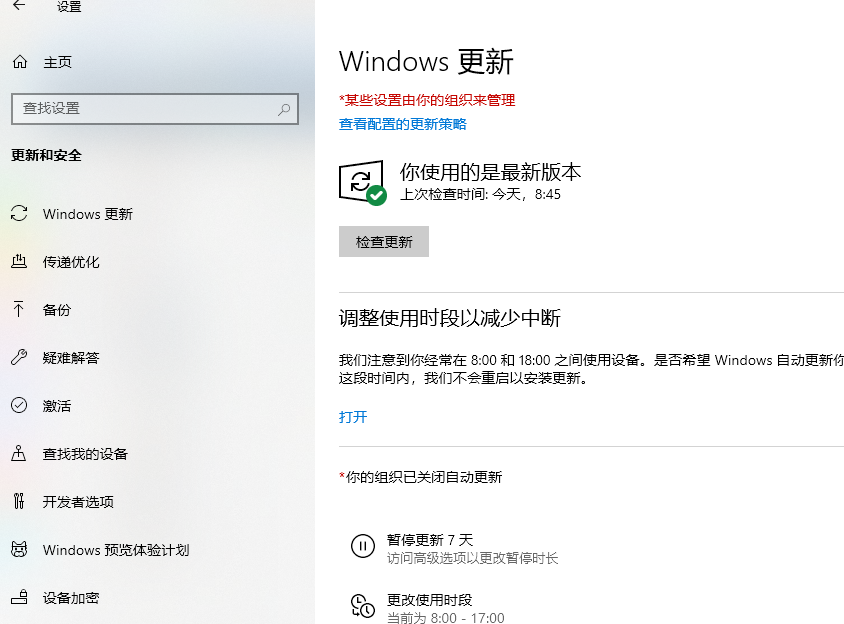Screen dimensions: 844x624
Task: Open the 查看配置的更新策略 link
Action: point(403,124)
